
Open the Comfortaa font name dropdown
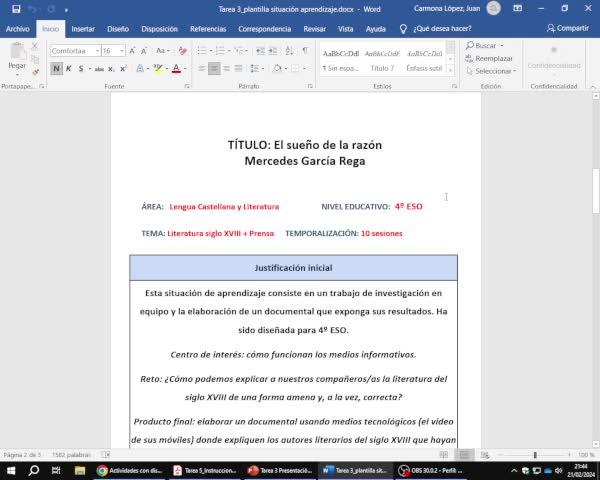click(x=97, y=50)
